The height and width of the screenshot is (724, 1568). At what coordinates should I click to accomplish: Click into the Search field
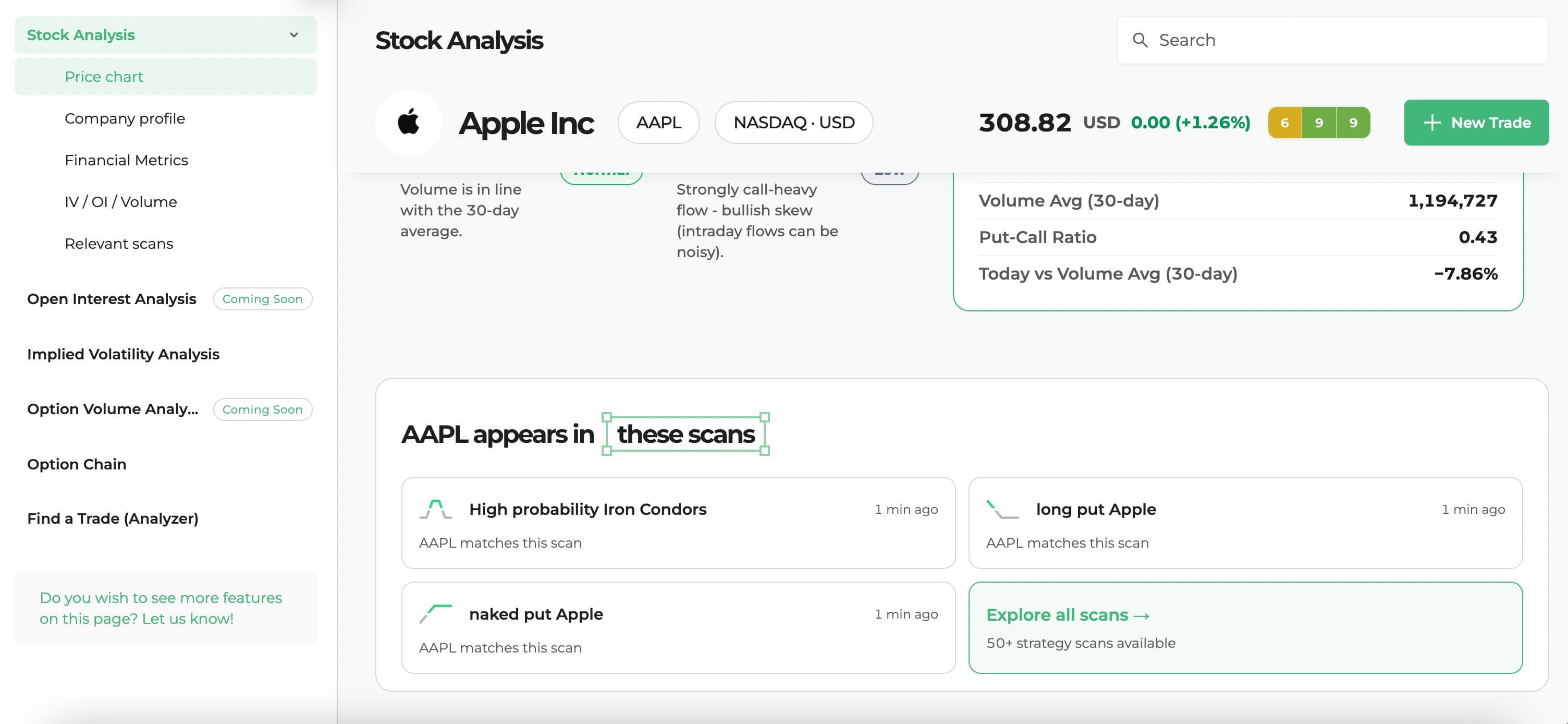1332,40
